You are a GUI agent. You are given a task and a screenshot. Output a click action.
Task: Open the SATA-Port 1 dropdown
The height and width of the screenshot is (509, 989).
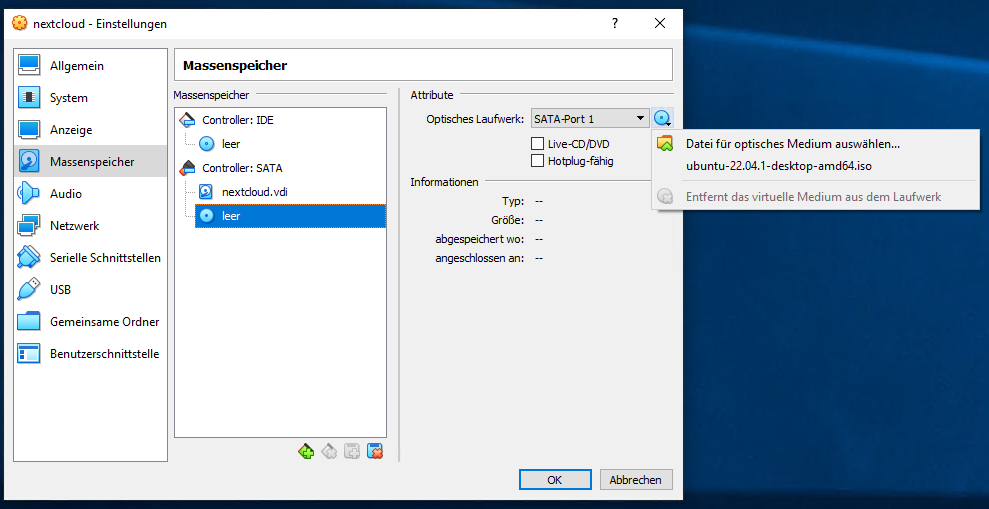coord(590,118)
